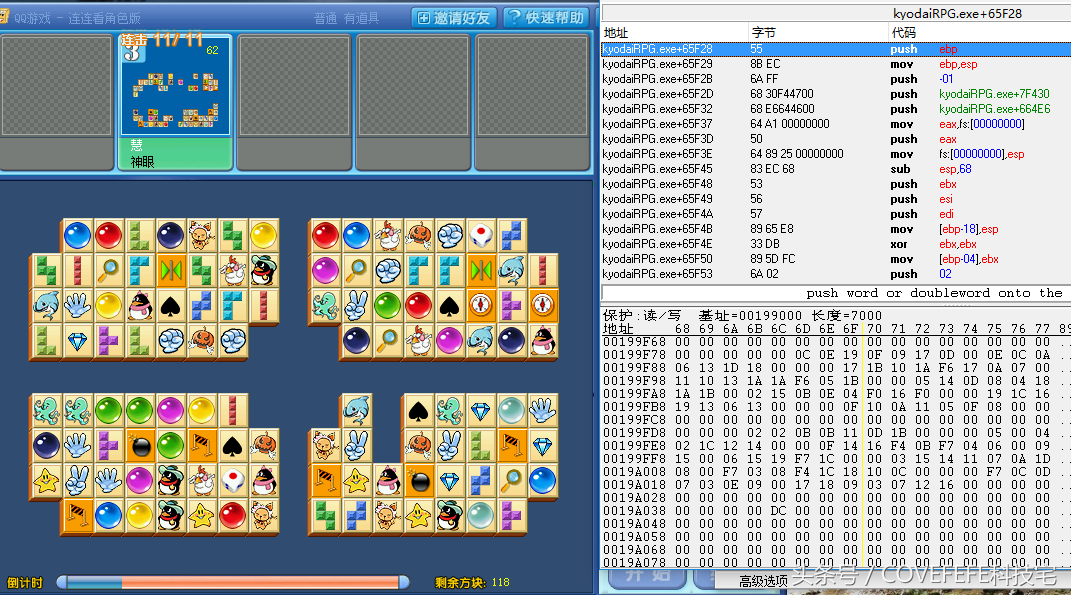
Task: Click the 剩余方块: 118 remaining counter
Action: 472,583
